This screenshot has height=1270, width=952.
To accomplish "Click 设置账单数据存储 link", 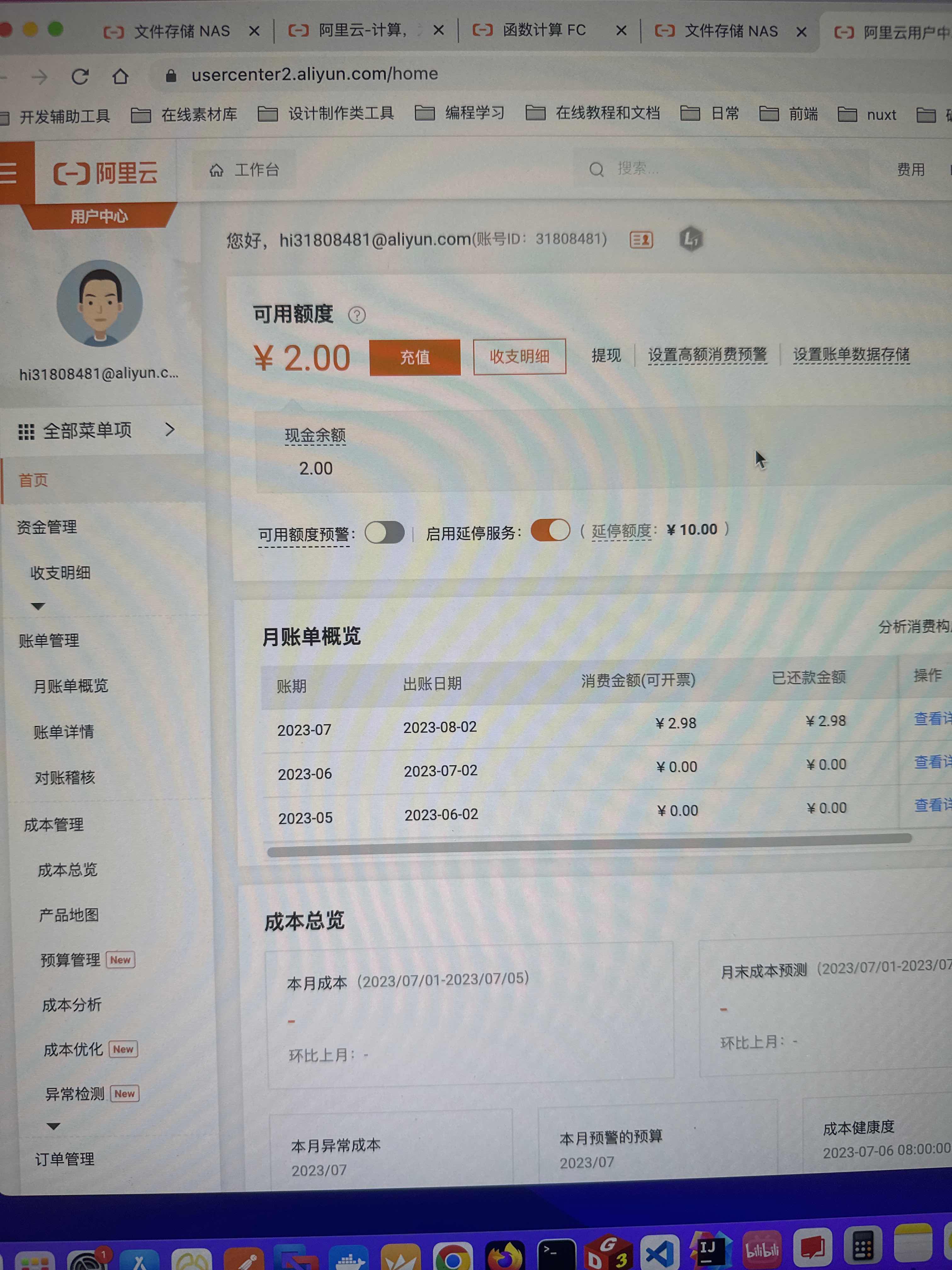I will pyautogui.click(x=852, y=354).
